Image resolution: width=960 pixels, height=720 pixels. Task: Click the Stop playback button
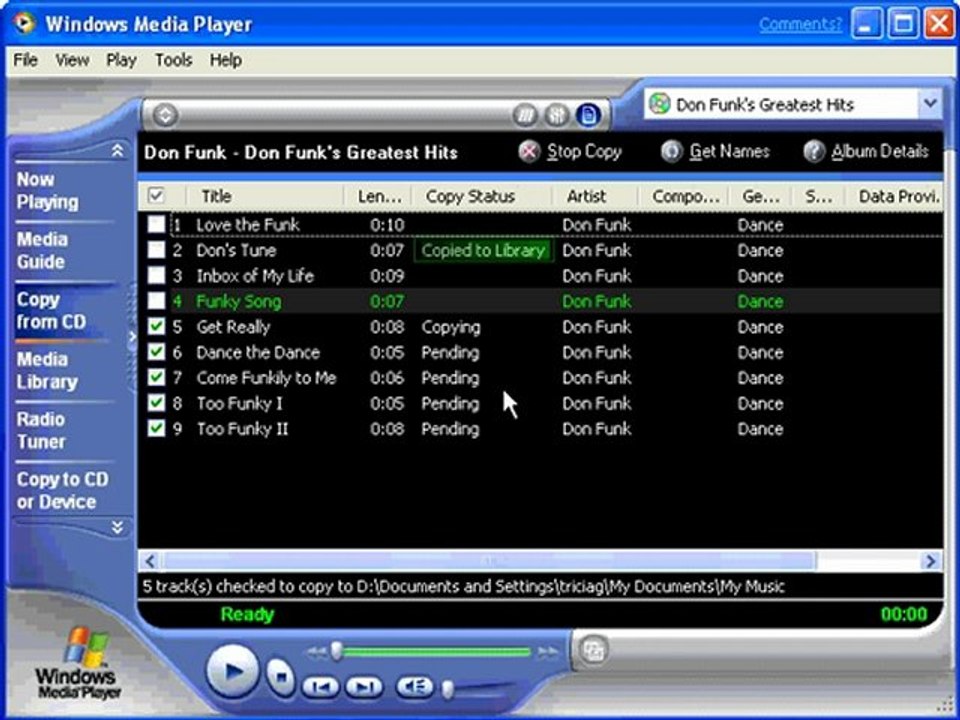coord(281,677)
